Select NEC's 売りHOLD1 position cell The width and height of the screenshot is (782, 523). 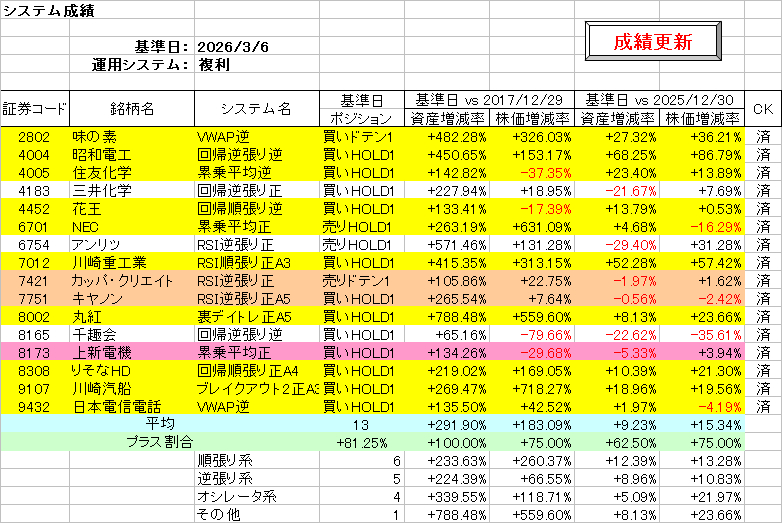coord(362,226)
